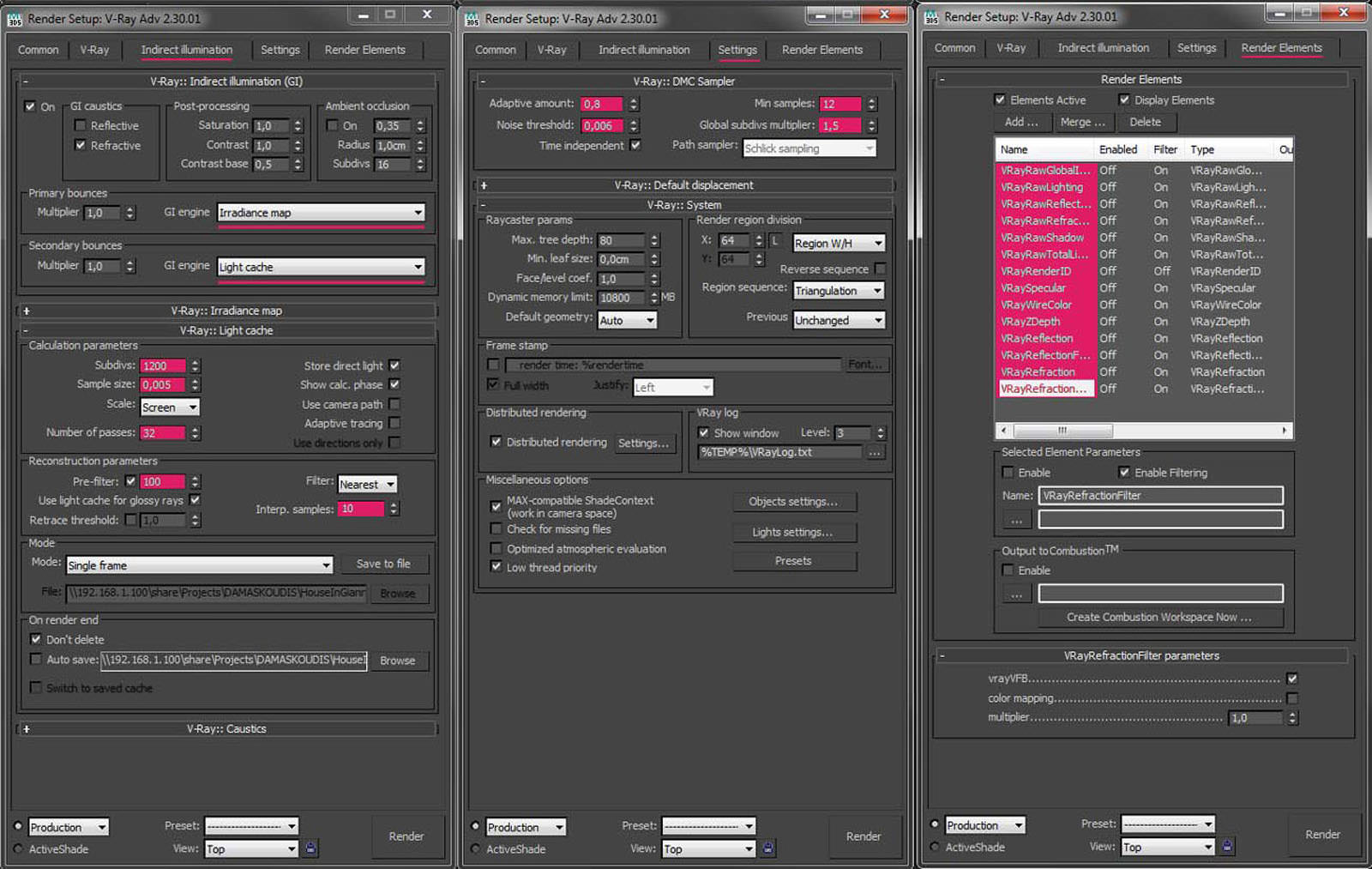Click Render button in right window
This screenshot has width=1372, height=869.
point(1322,834)
